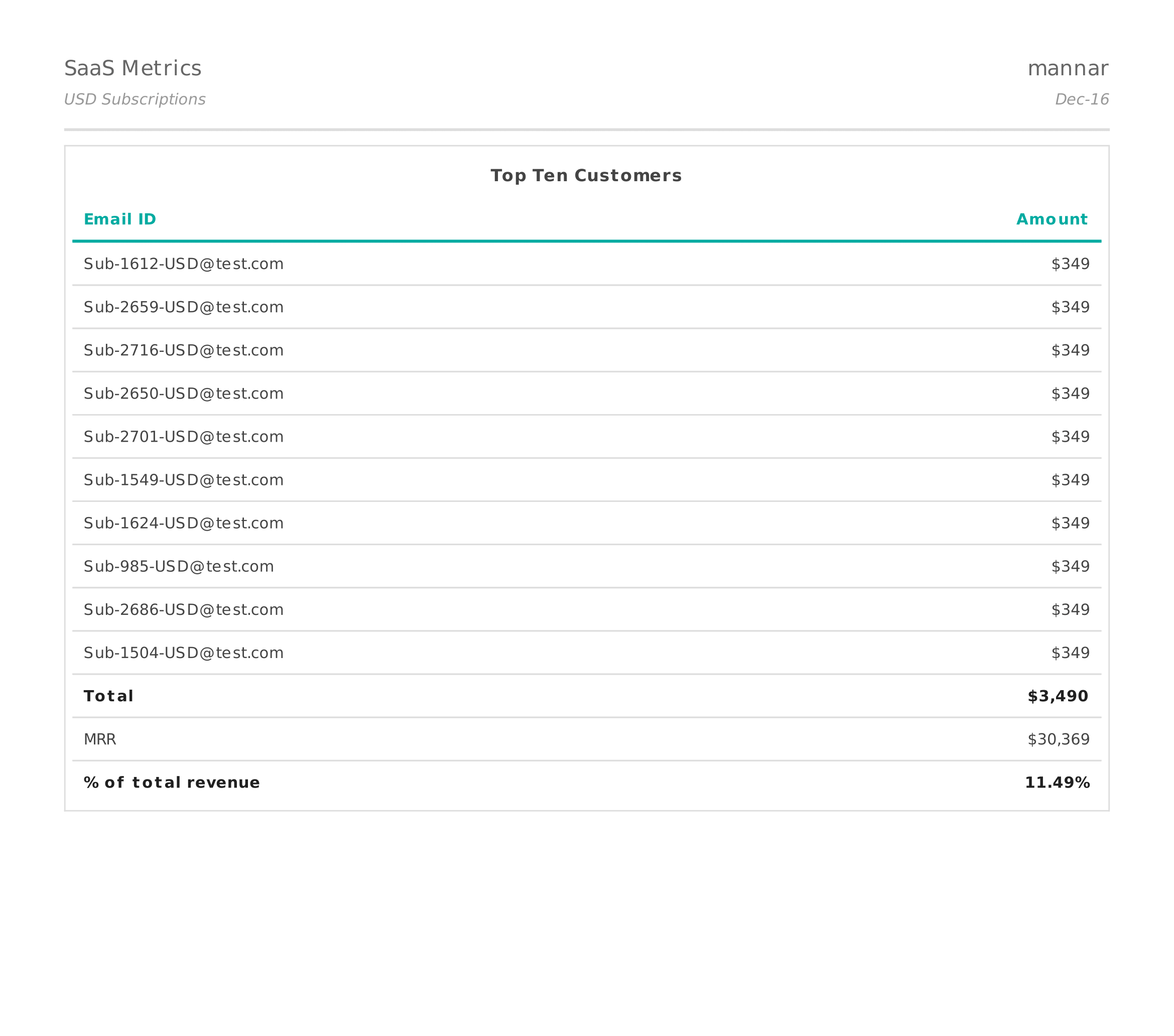Sort by the Email ID column header
Viewport: 1174px width, 1036px height.
(x=120, y=219)
